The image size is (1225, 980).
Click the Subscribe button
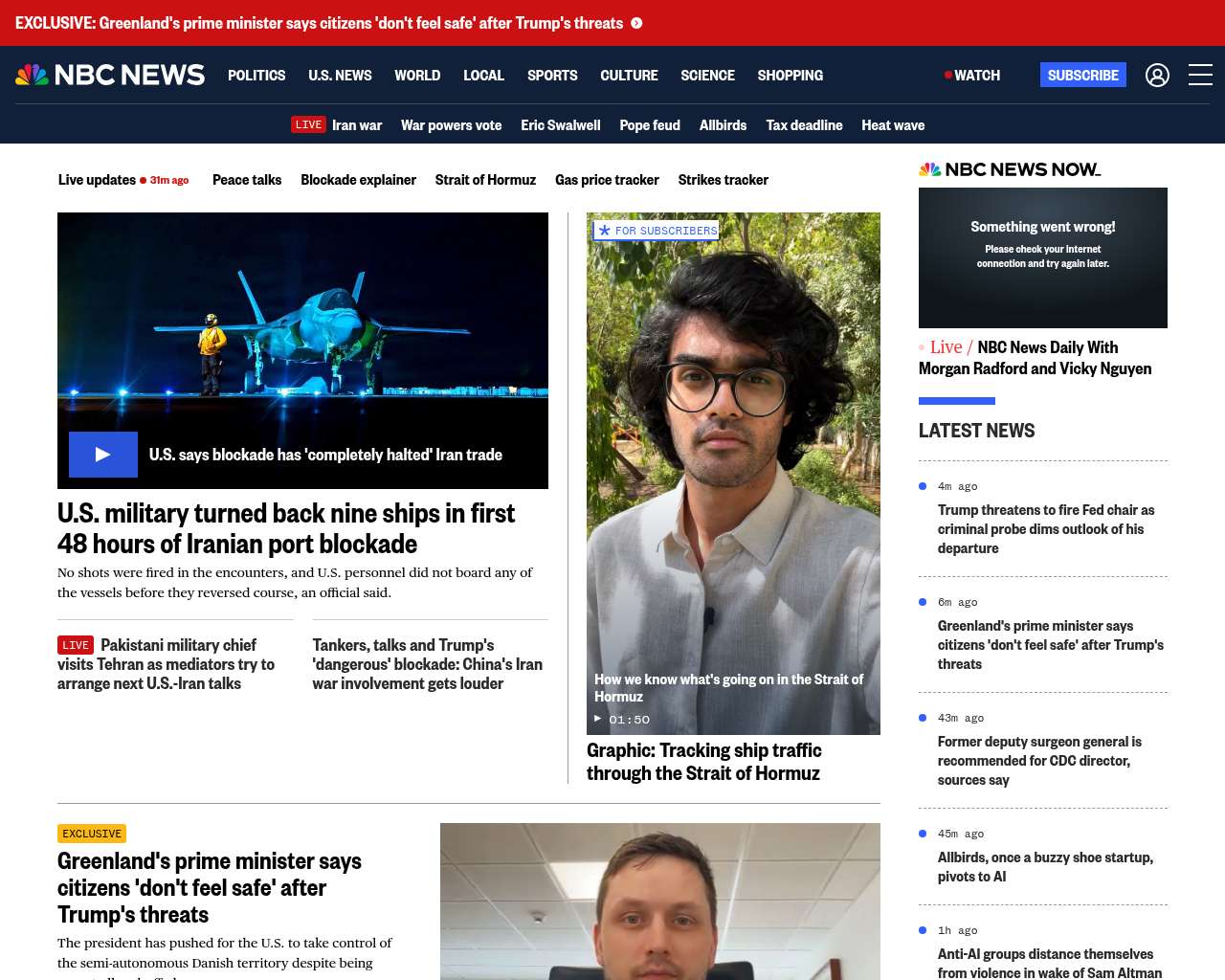coord(1083,75)
